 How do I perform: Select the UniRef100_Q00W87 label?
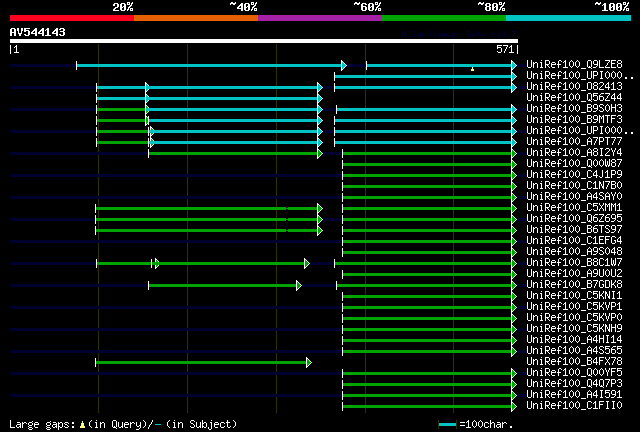tap(574, 164)
